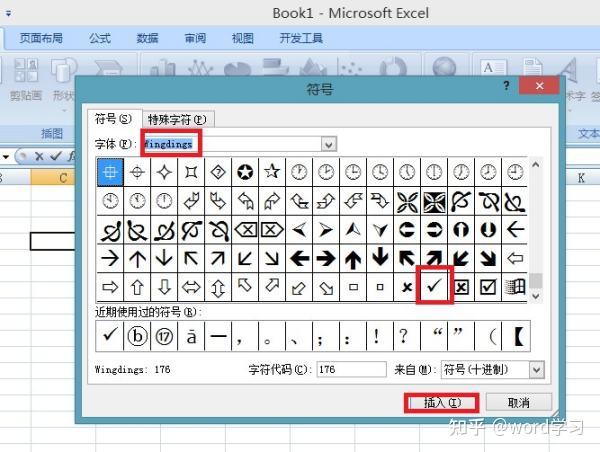Select the hollow left-right double arrow
Viewport: 600px width, 452px height.
191,287
